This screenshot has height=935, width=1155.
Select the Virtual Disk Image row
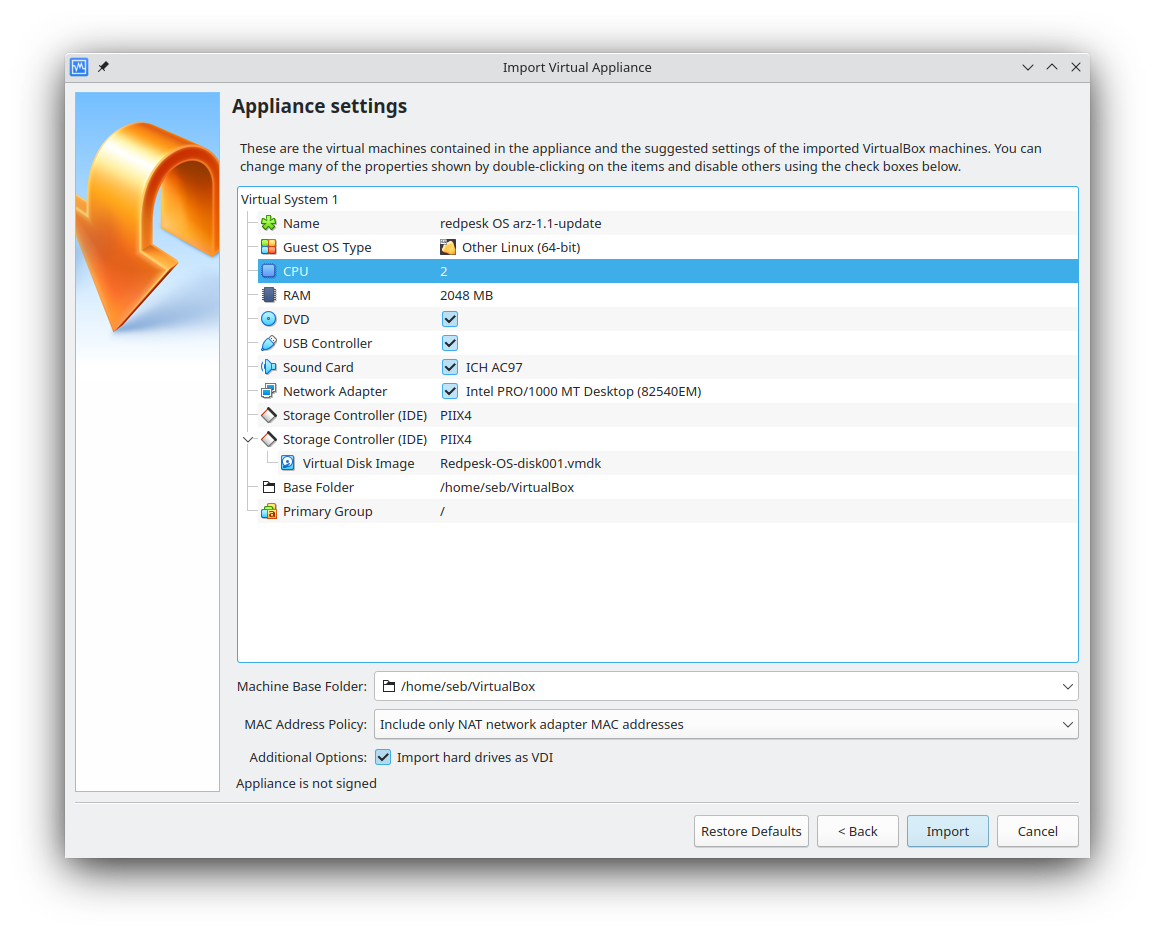(677, 463)
